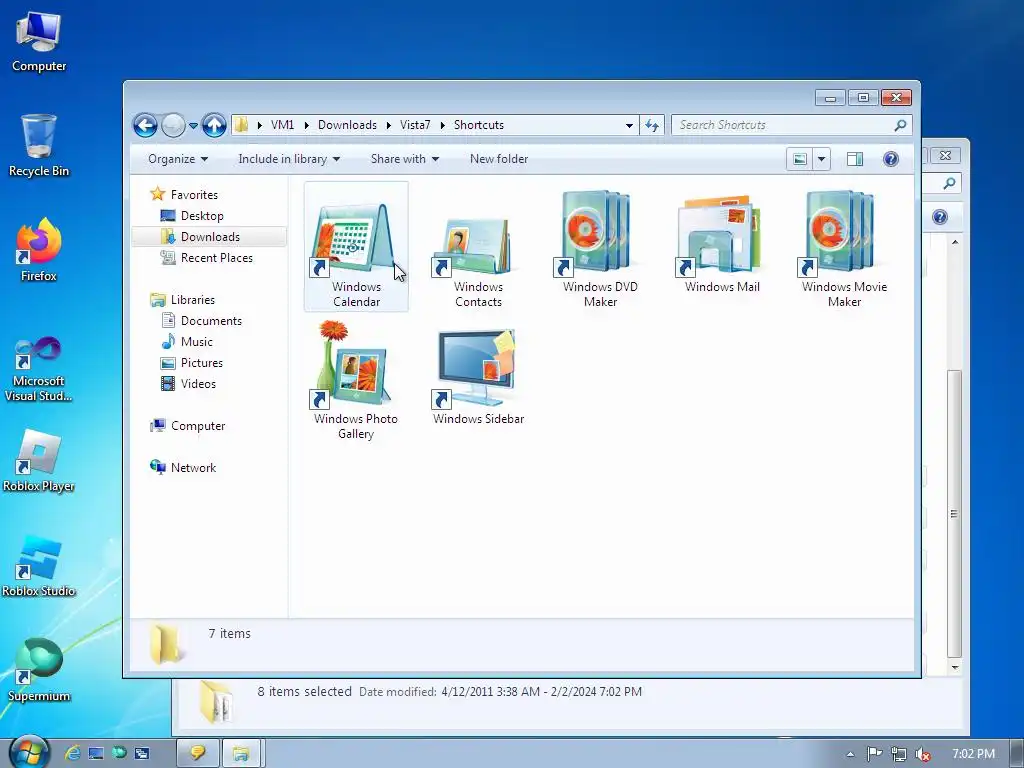This screenshot has height=768, width=1024.
Task: Expand the arrow after Downloads in path
Action: coord(389,125)
